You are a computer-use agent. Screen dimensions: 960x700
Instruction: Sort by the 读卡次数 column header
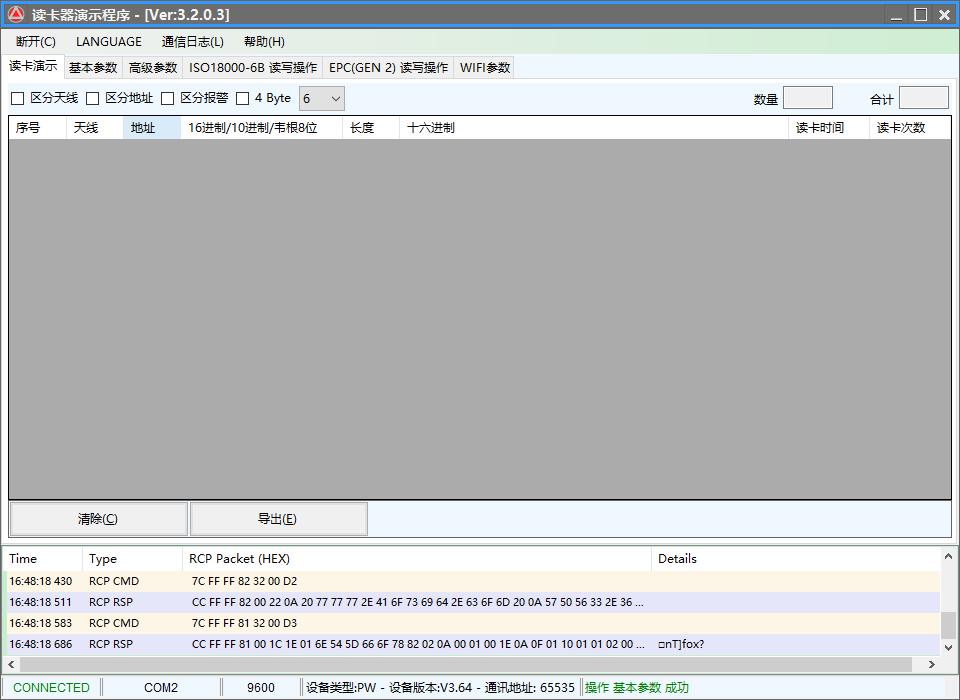coord(901,128)
